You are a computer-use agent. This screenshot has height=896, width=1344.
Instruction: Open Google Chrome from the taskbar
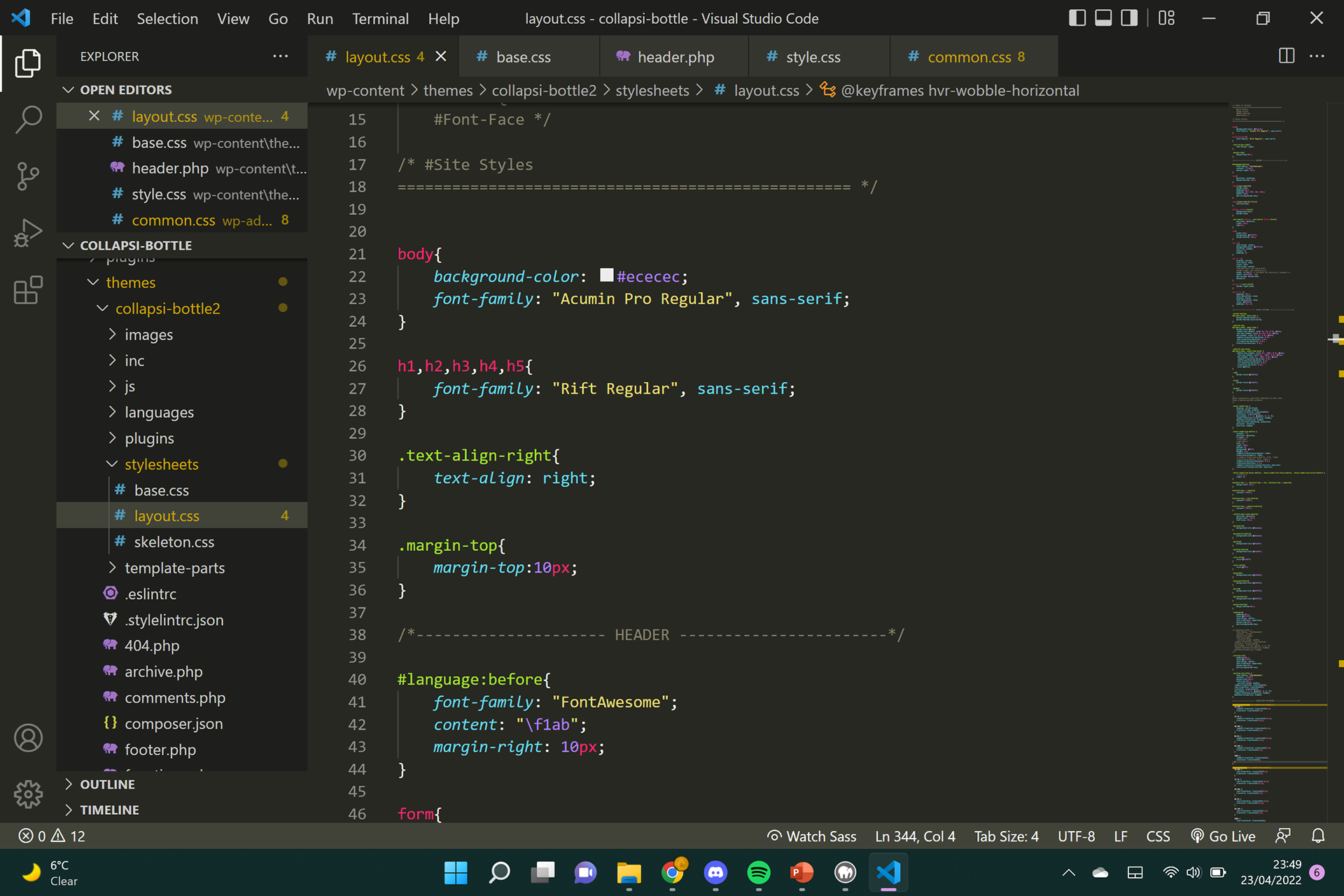(673, 872)
